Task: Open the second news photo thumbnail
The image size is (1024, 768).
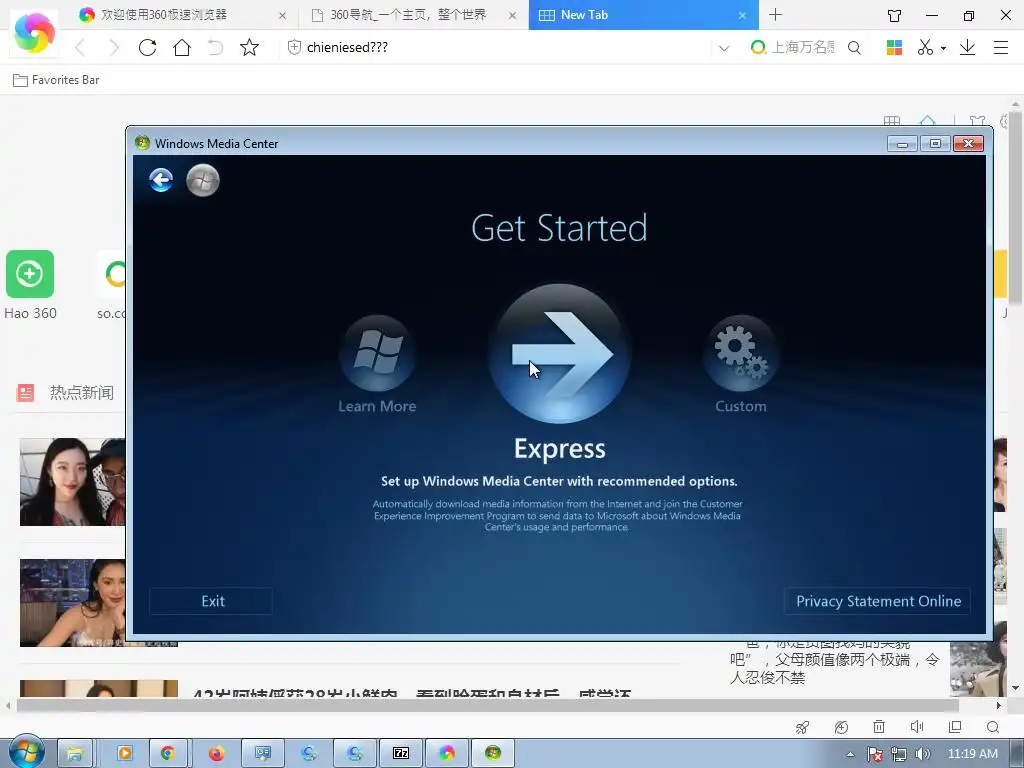Action: [x=72, y=603]
